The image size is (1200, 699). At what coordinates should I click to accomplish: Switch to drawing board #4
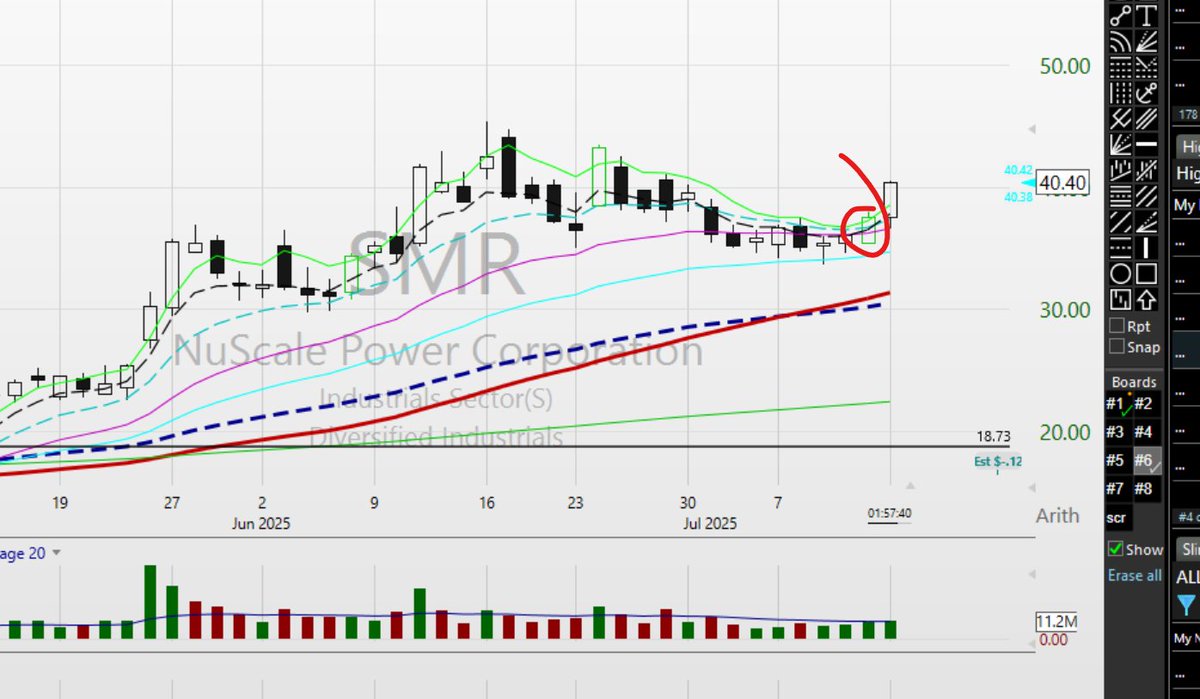click(x=1145, y=432)
